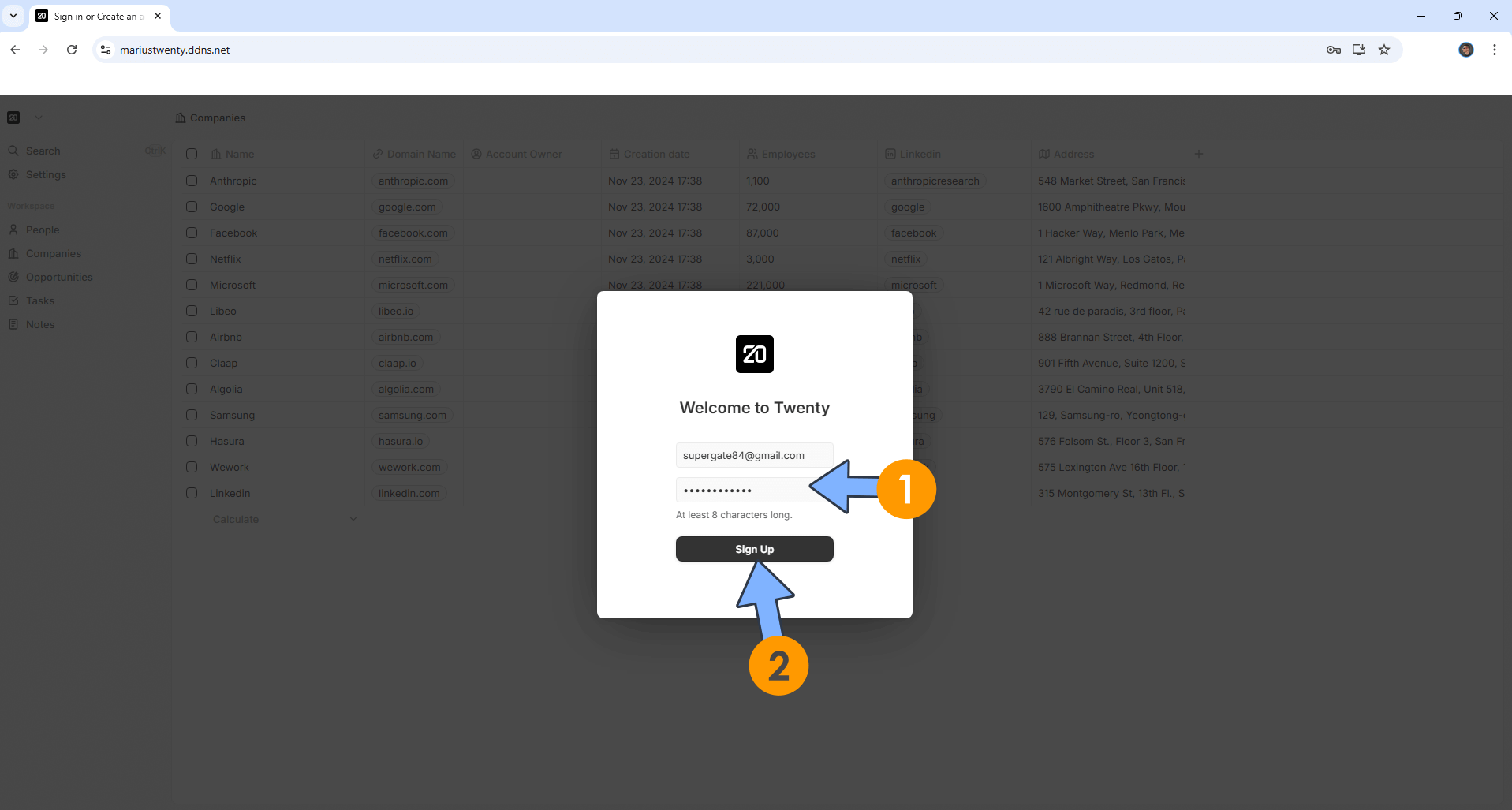Click the Hasura company name

click(x=226, y=441)
